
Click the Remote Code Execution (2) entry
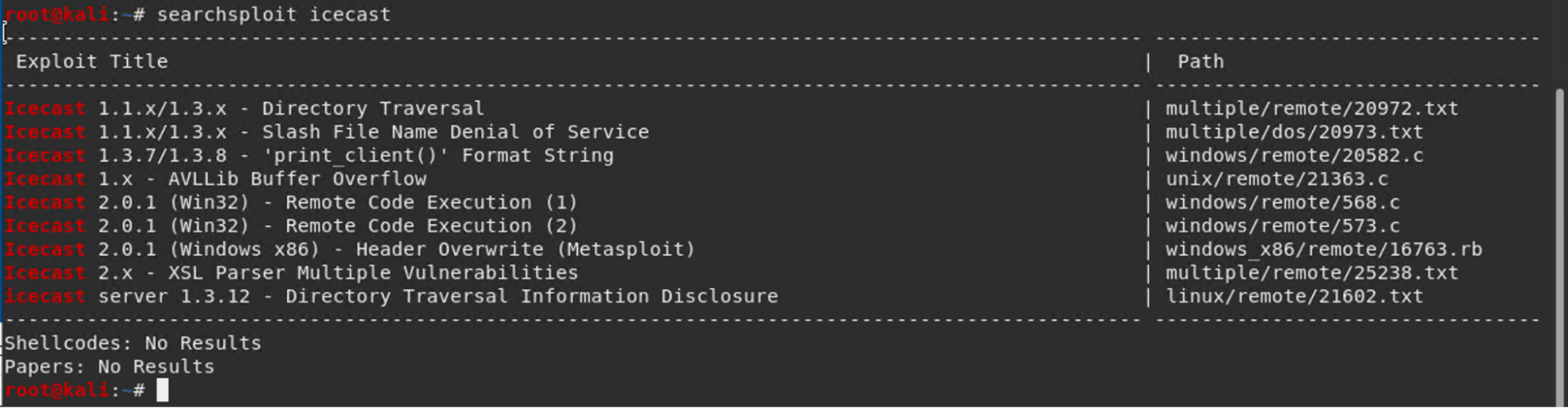pos(291,226)
